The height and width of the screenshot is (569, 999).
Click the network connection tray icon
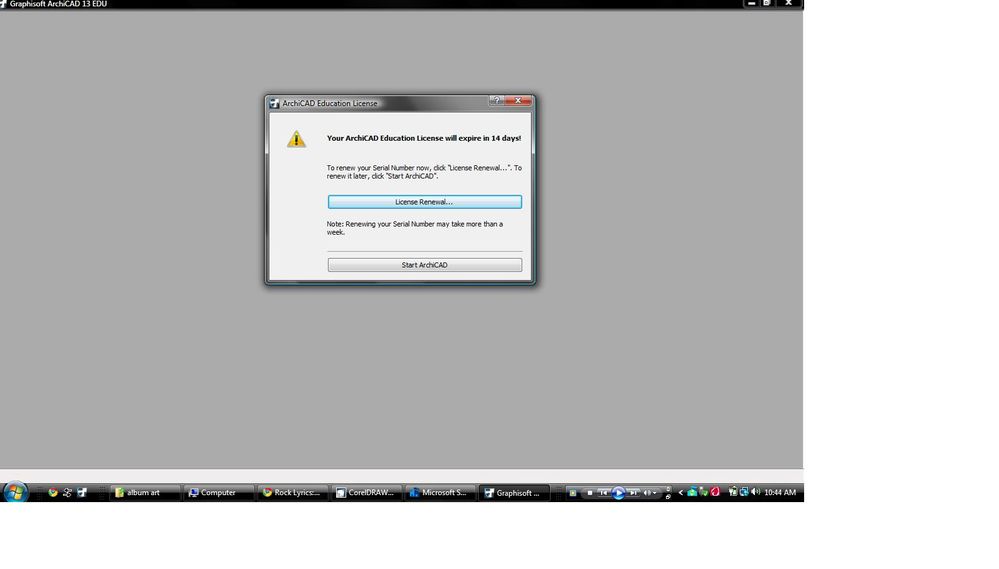tap(744, 492)
